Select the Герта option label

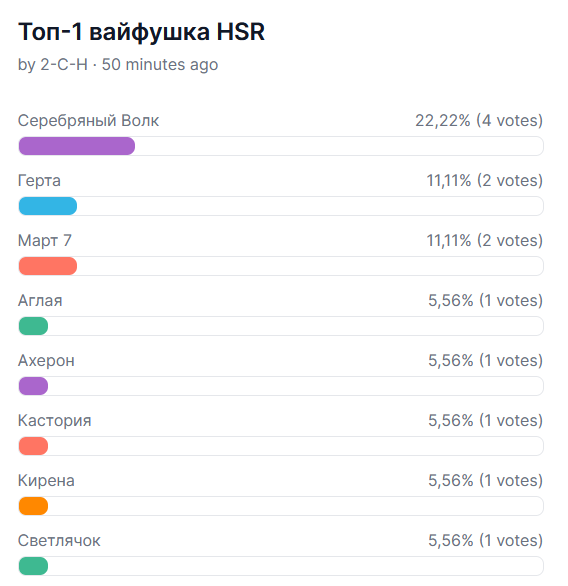coord(39,181)
